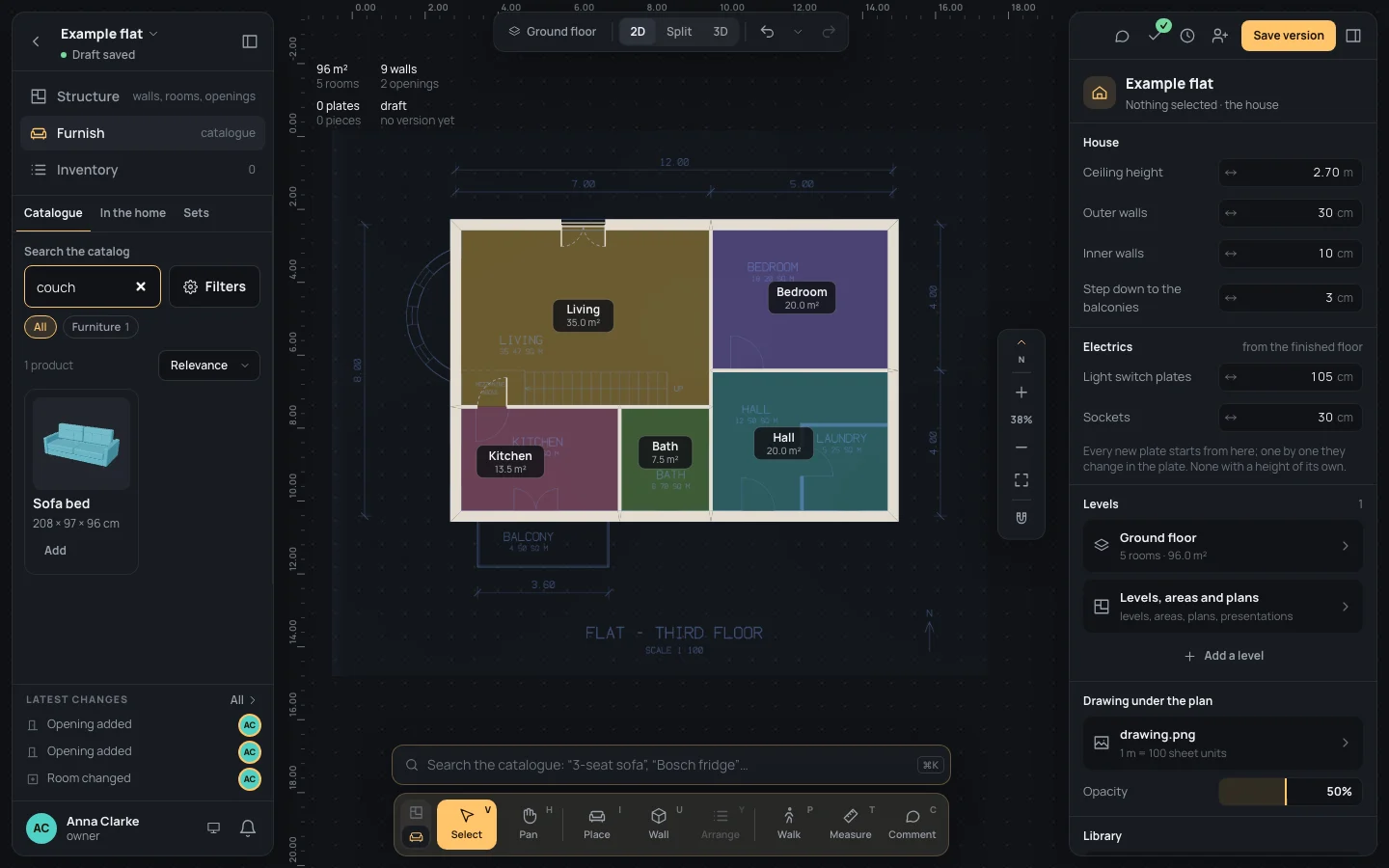Viewport: 1389px width, 868px height.
Task: Toggle the magnet snapping icon
Action: pyautogui.click(x=1021, y=518)
